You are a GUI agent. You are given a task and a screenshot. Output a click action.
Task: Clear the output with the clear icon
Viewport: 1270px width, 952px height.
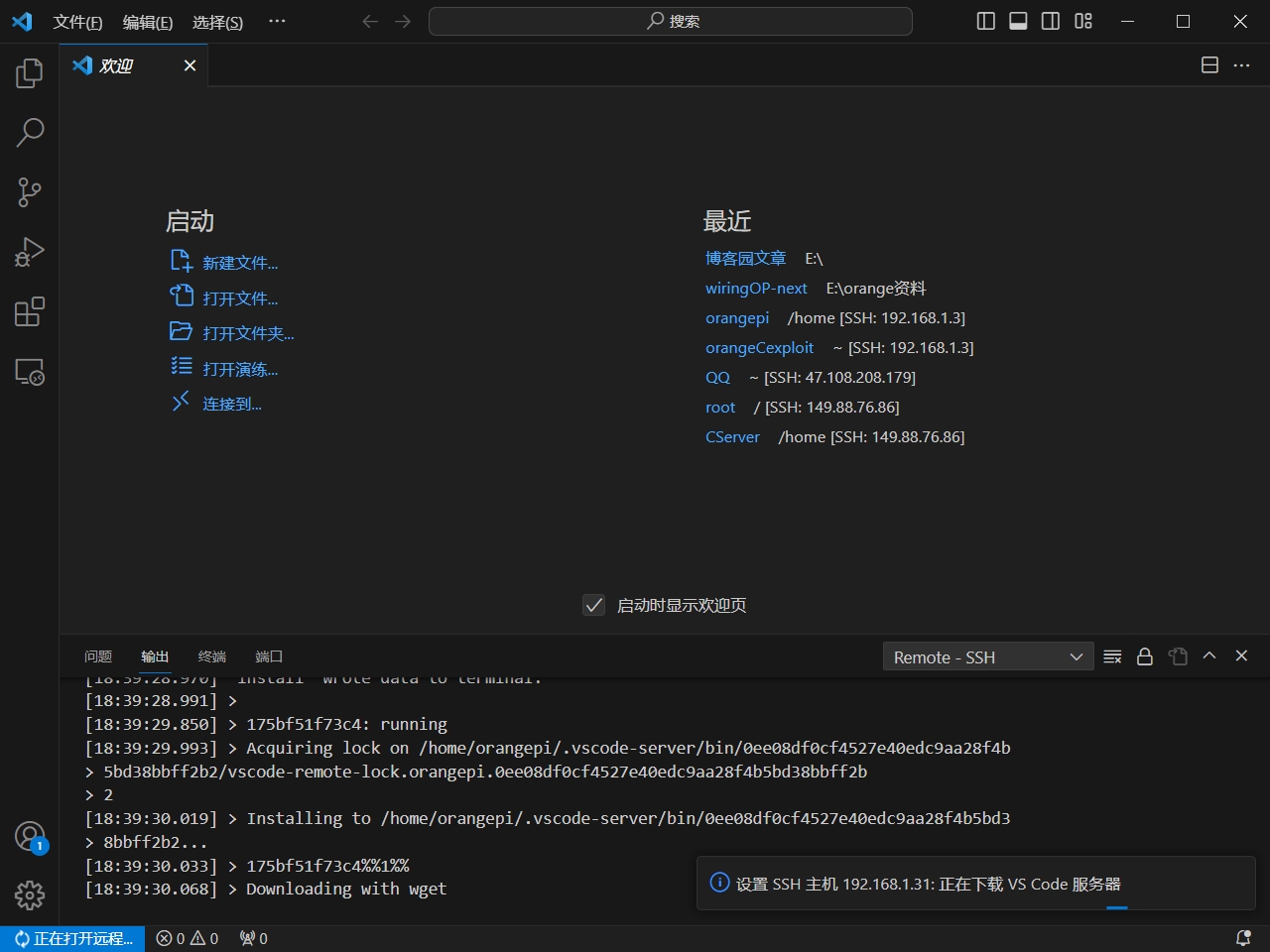tap(1112, 656)
